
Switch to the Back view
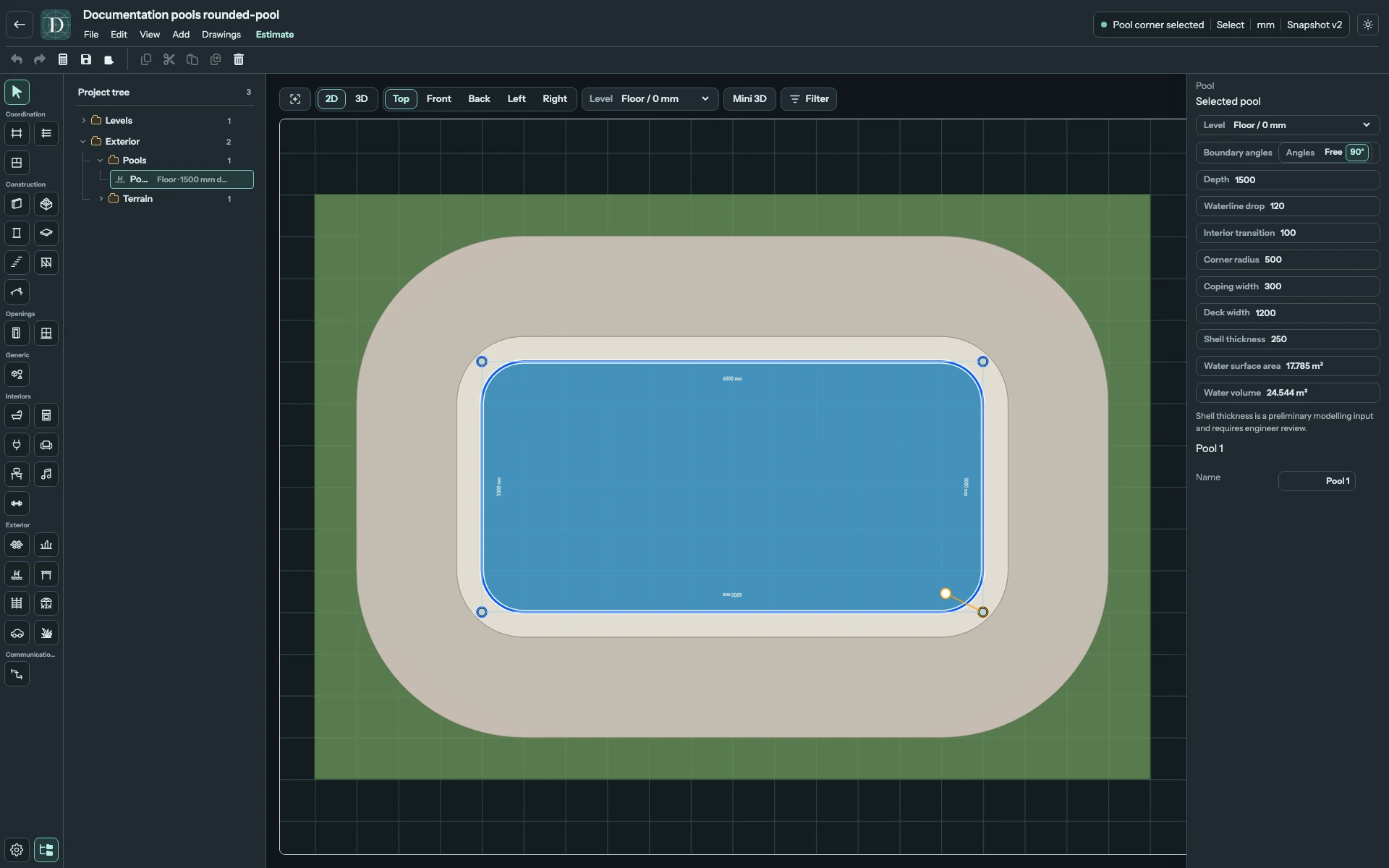pyautogui.click(x=479, y=99)
